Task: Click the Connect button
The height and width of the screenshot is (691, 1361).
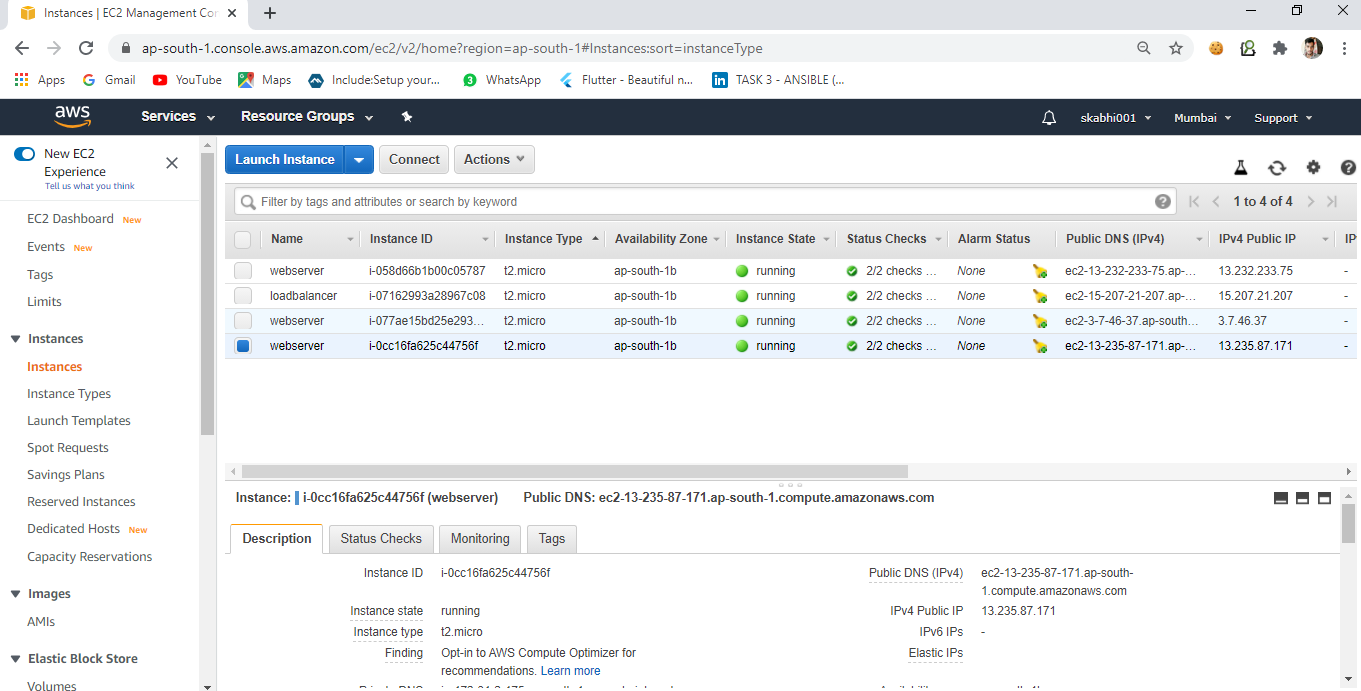Action: click(413, 159)
